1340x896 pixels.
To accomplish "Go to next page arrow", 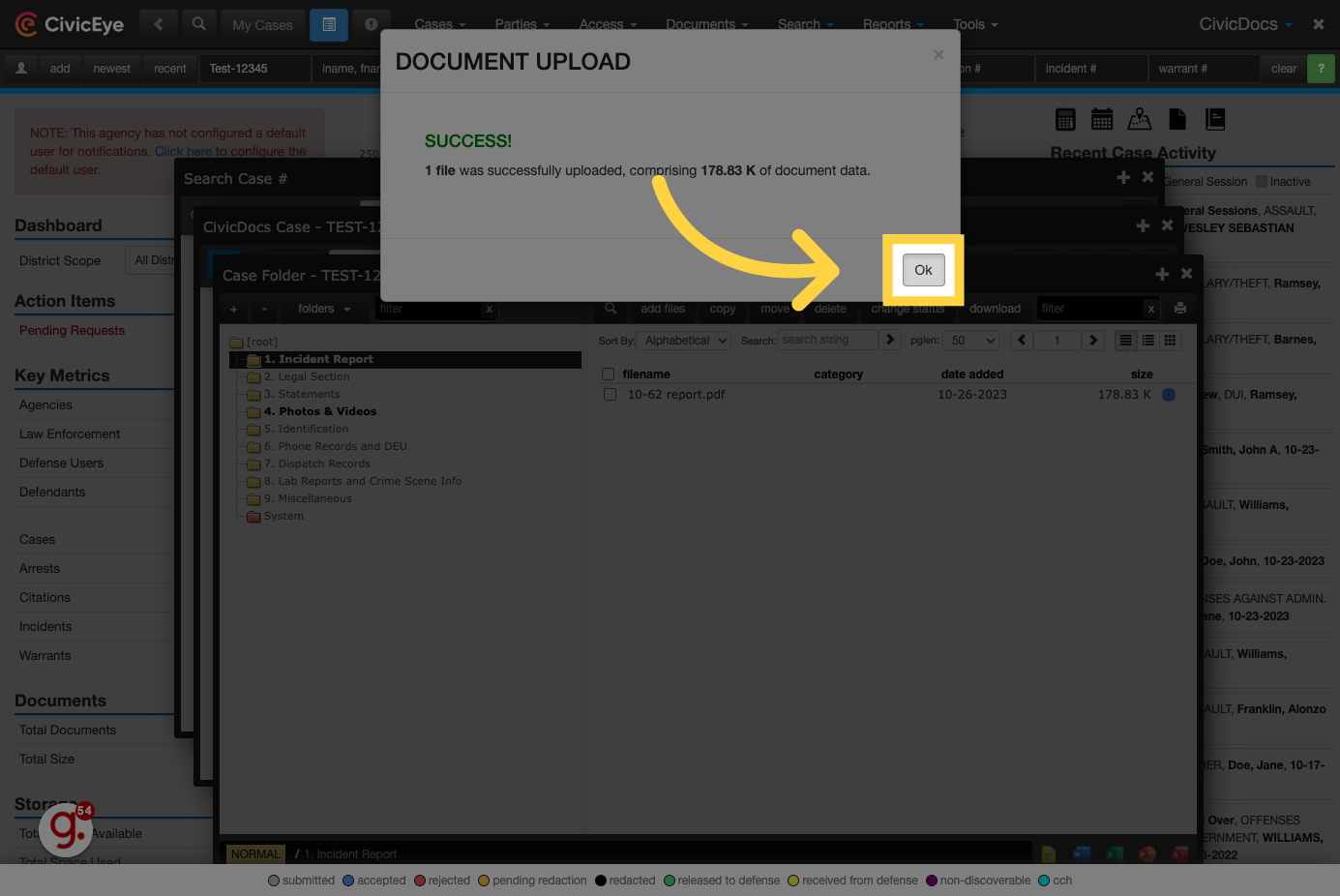I will tap(1093, 340).
